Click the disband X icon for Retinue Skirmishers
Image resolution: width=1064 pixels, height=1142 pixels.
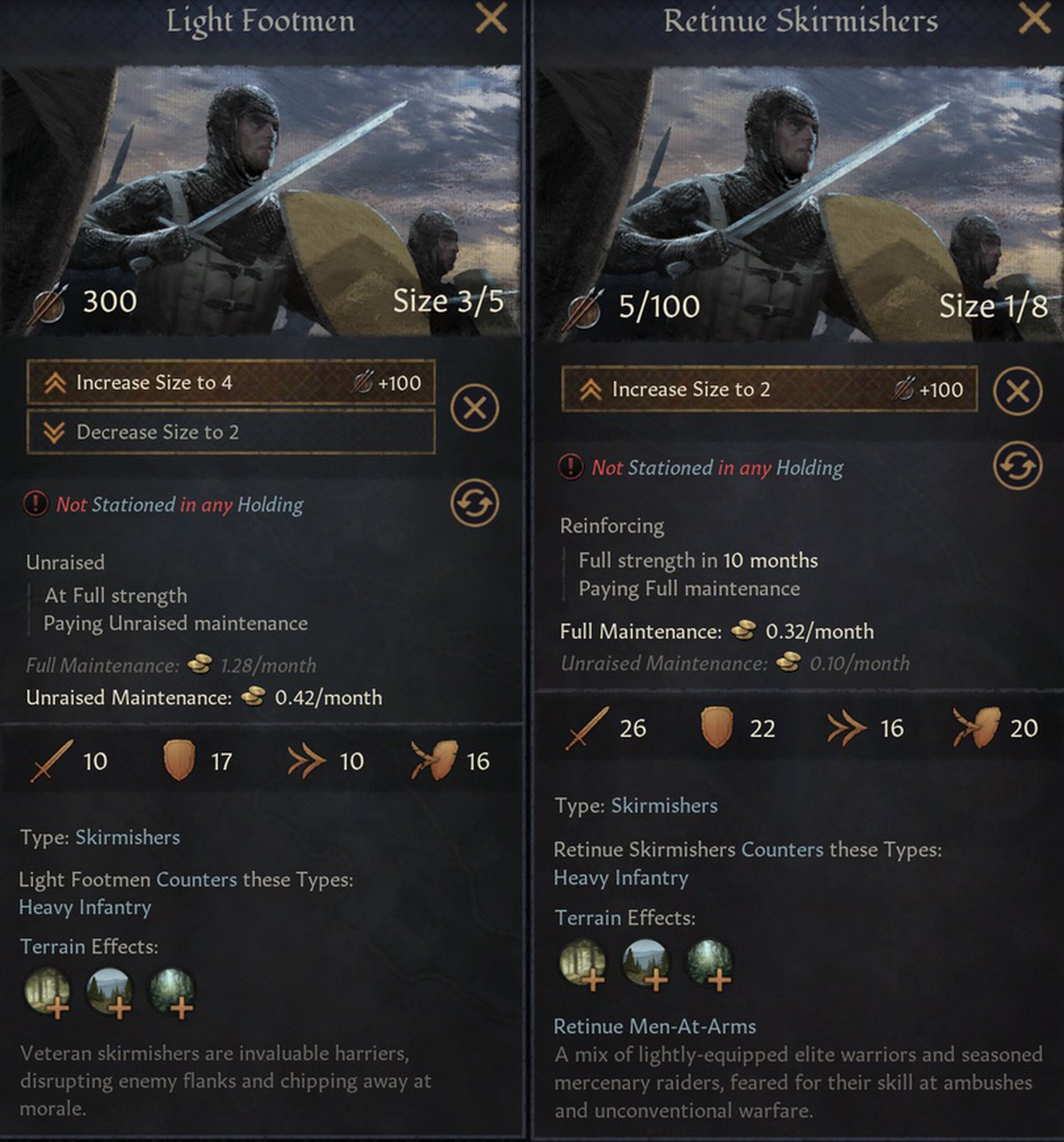(1017, 390)
